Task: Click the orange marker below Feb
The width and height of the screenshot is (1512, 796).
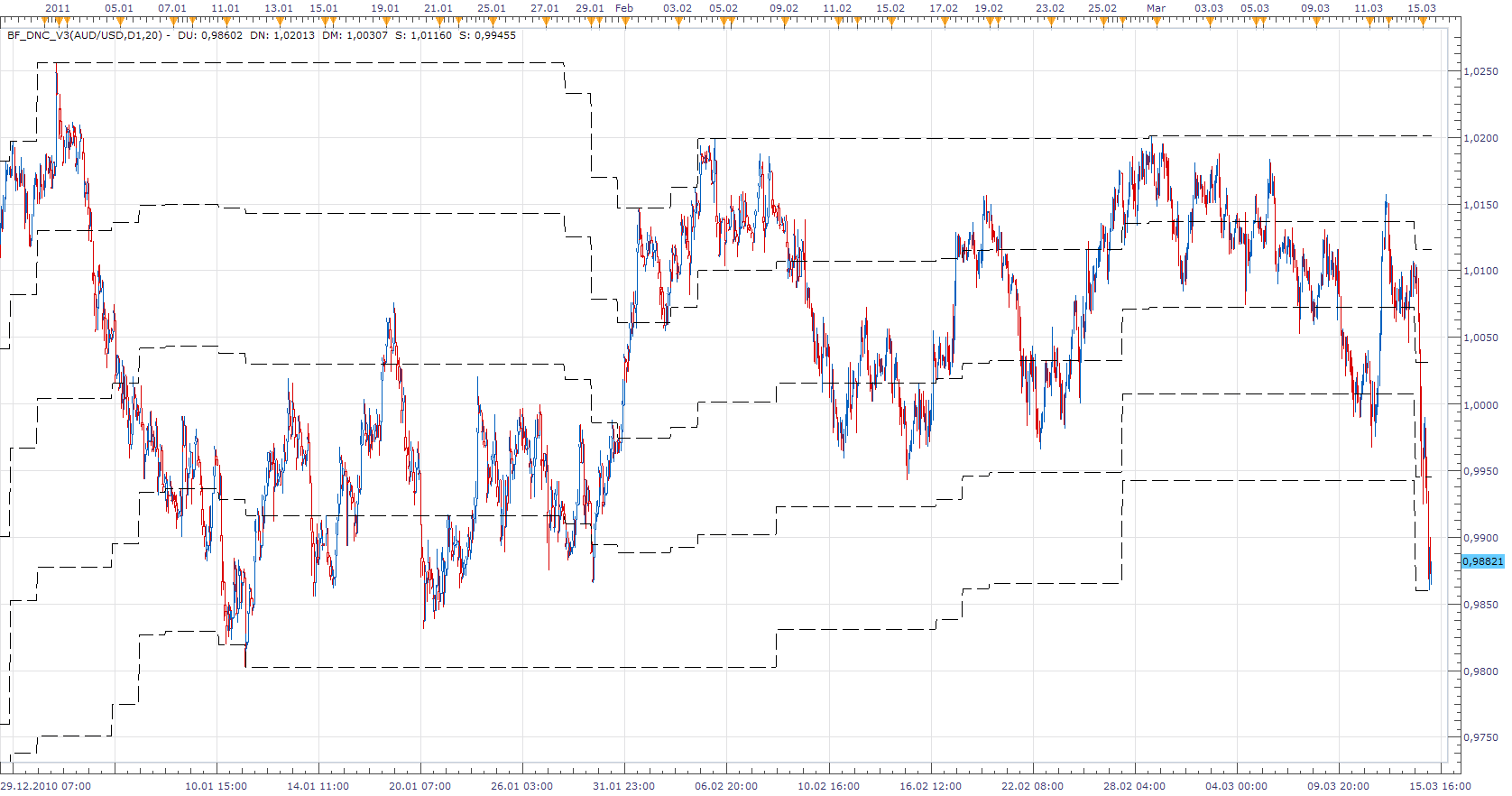Action: pos(624,21)
